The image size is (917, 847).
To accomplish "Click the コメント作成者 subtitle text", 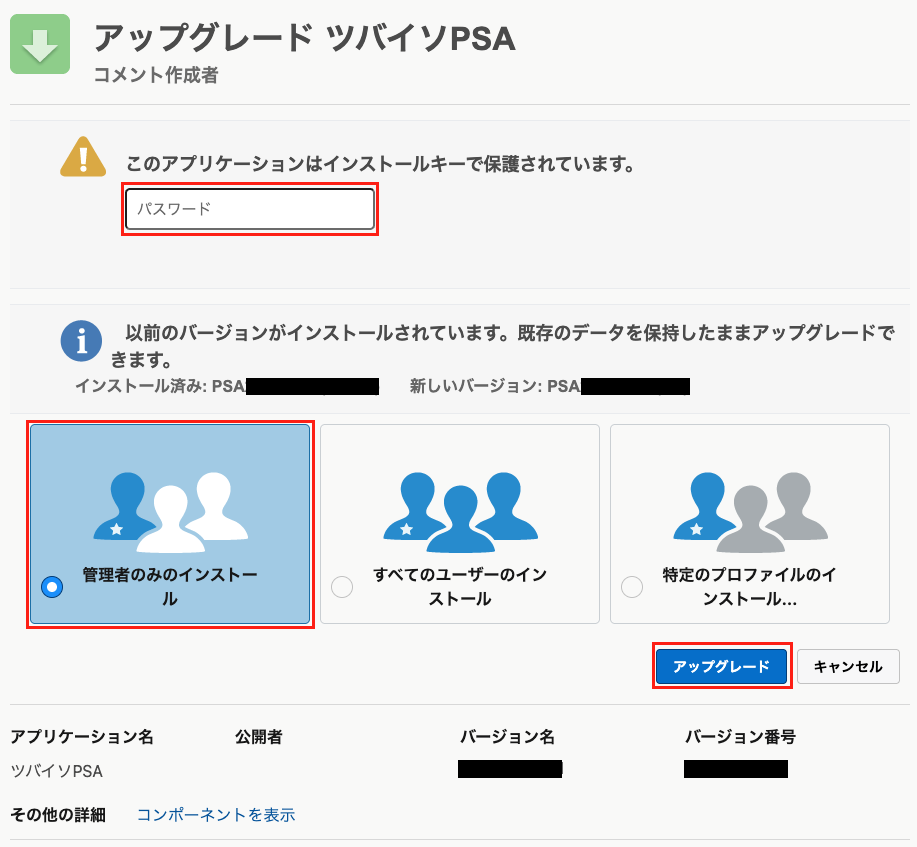I will coord(156,75).
